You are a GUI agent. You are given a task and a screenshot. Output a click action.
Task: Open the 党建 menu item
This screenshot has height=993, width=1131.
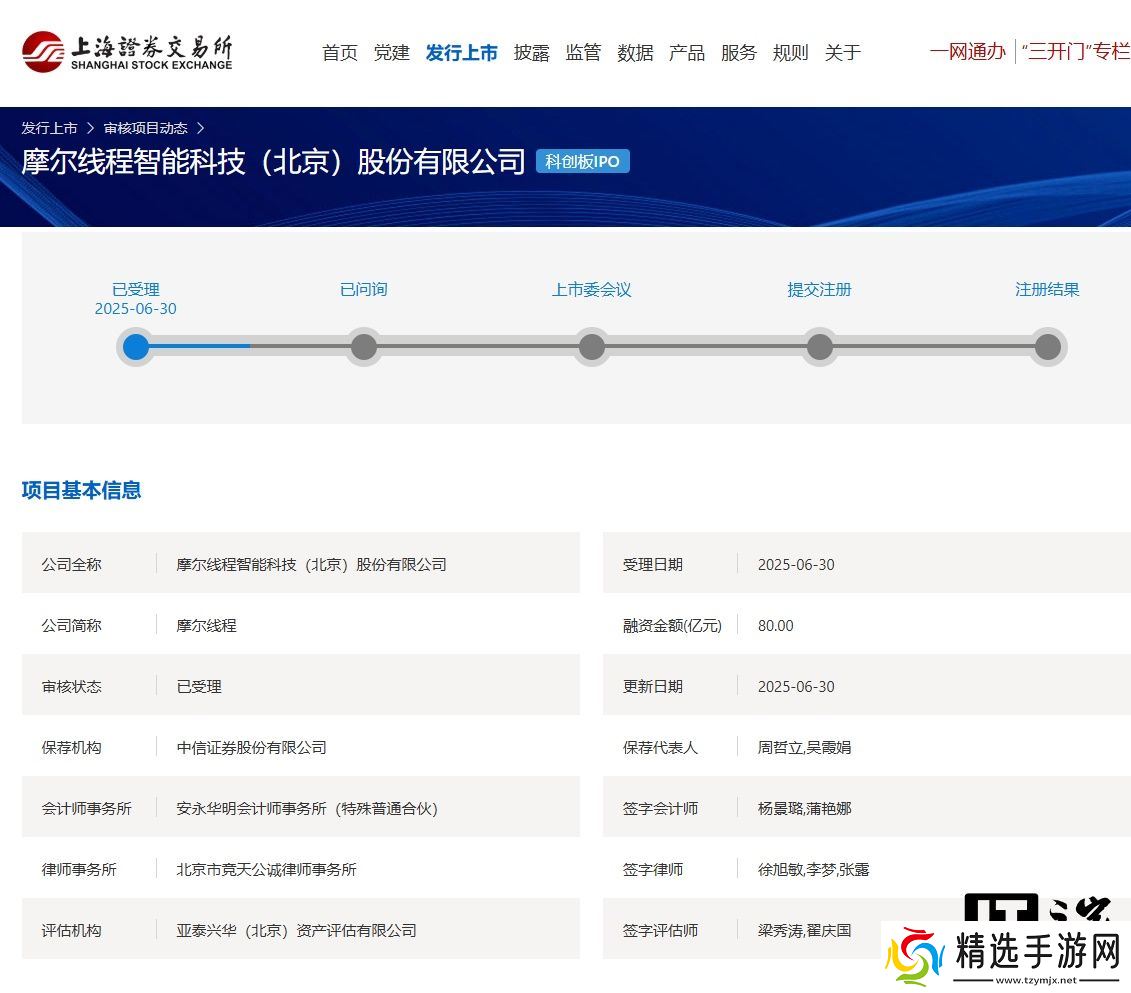pos(391,53)
